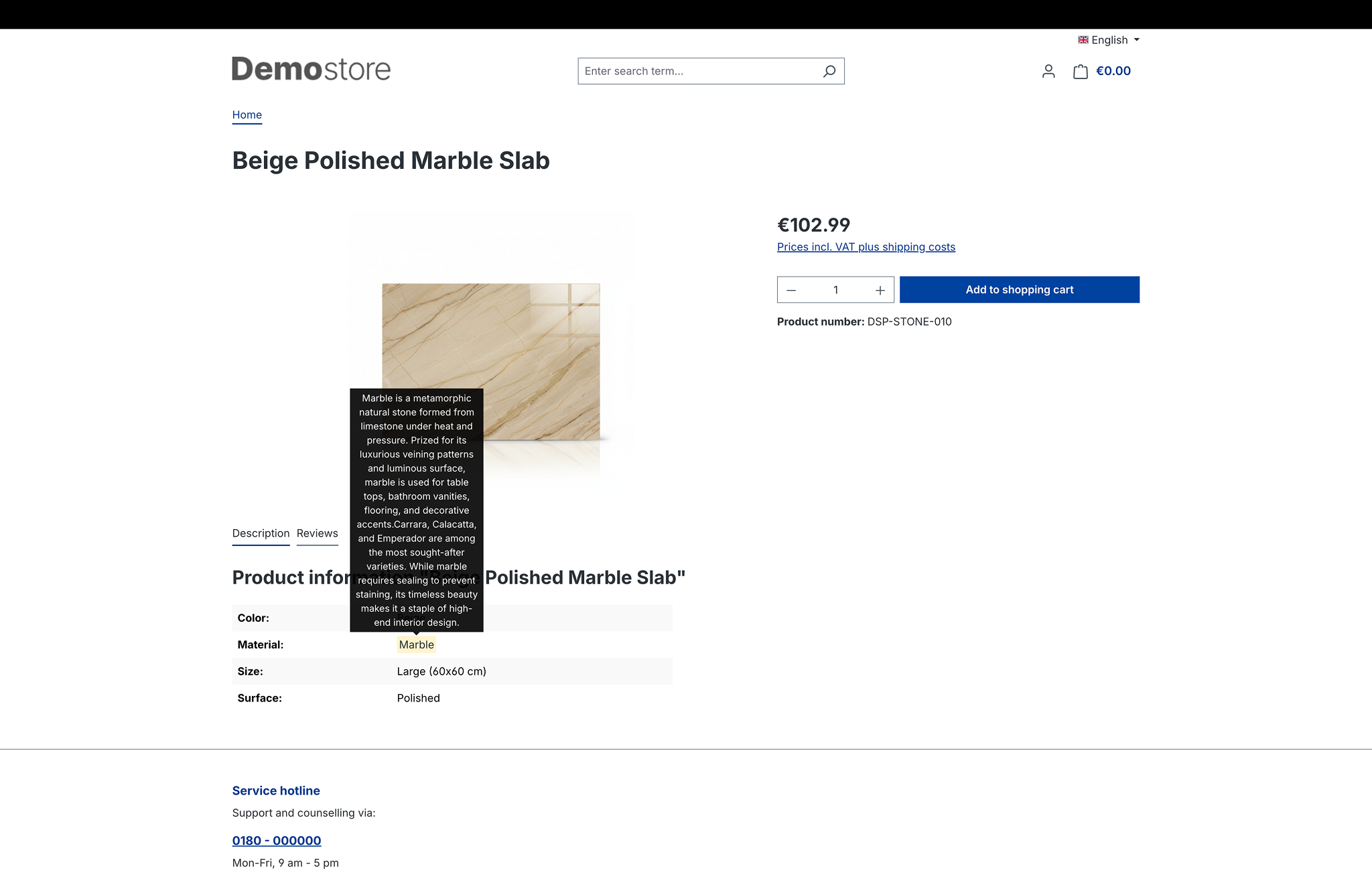Click the Demostore logo

coord(311,69)
